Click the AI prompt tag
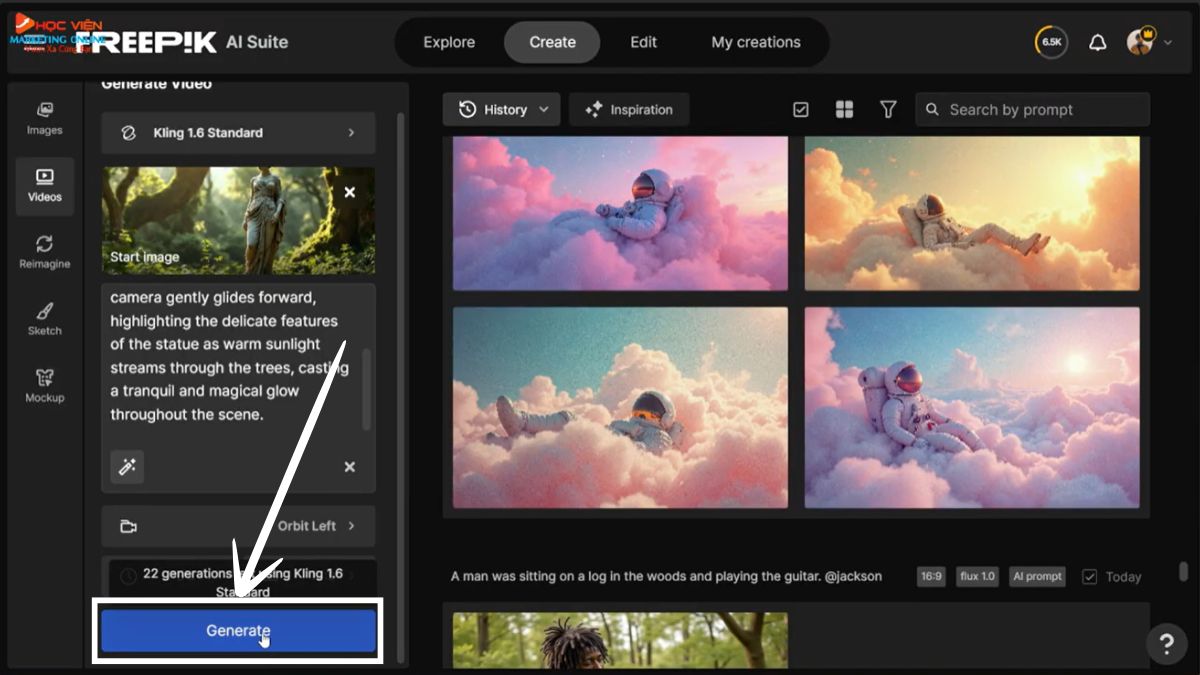 (1037, 577)
